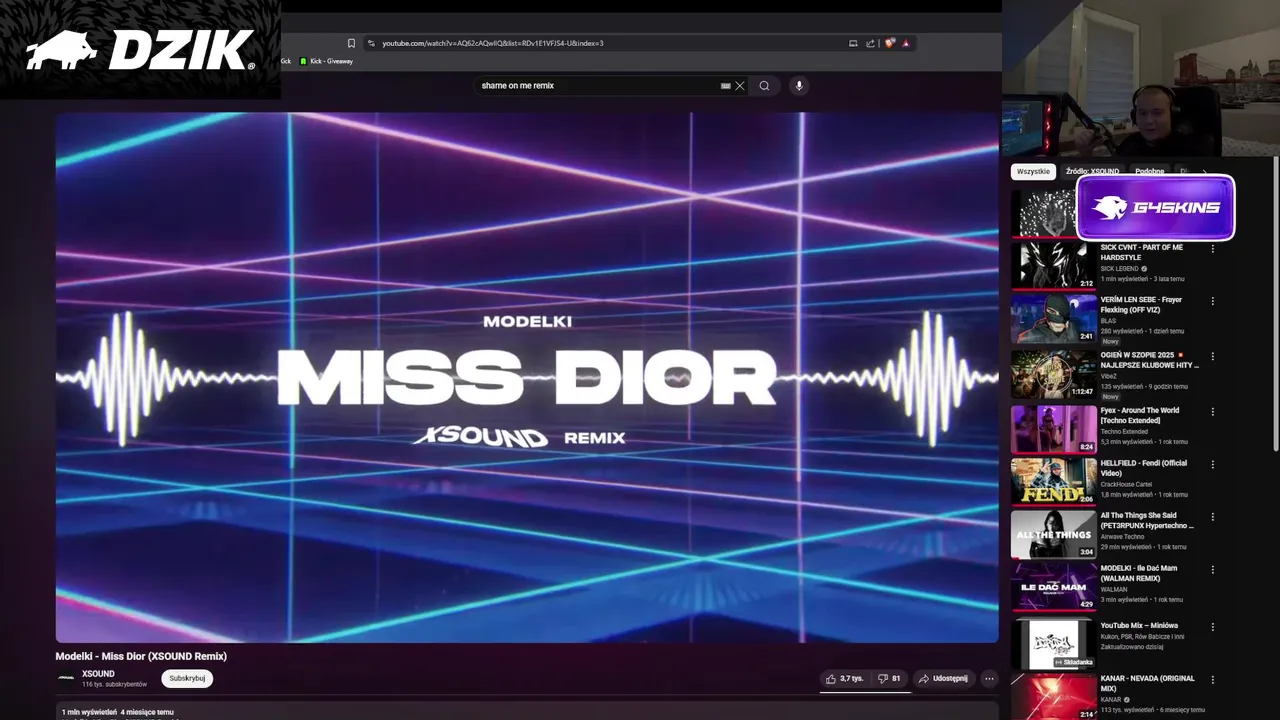The width and height of the screenshot is (1280, 720).
Task: Like the video with the thumbs-up 3,7 tys. button
Action: (845, 678)
